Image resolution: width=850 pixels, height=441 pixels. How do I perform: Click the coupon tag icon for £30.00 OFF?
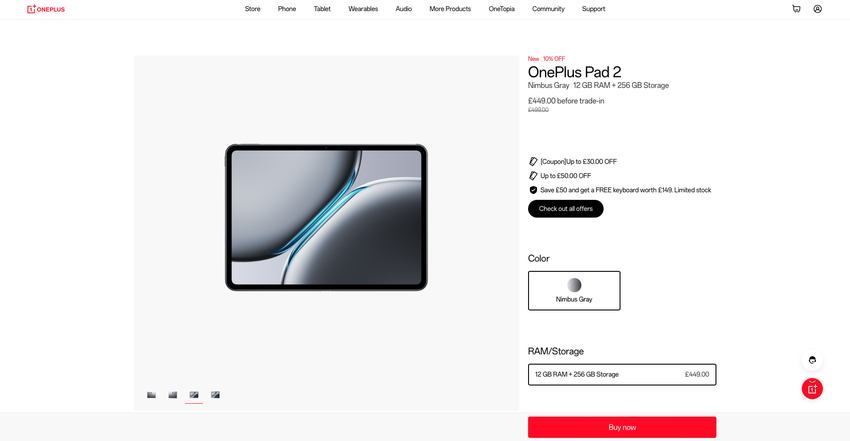click(x=533, y=161)
